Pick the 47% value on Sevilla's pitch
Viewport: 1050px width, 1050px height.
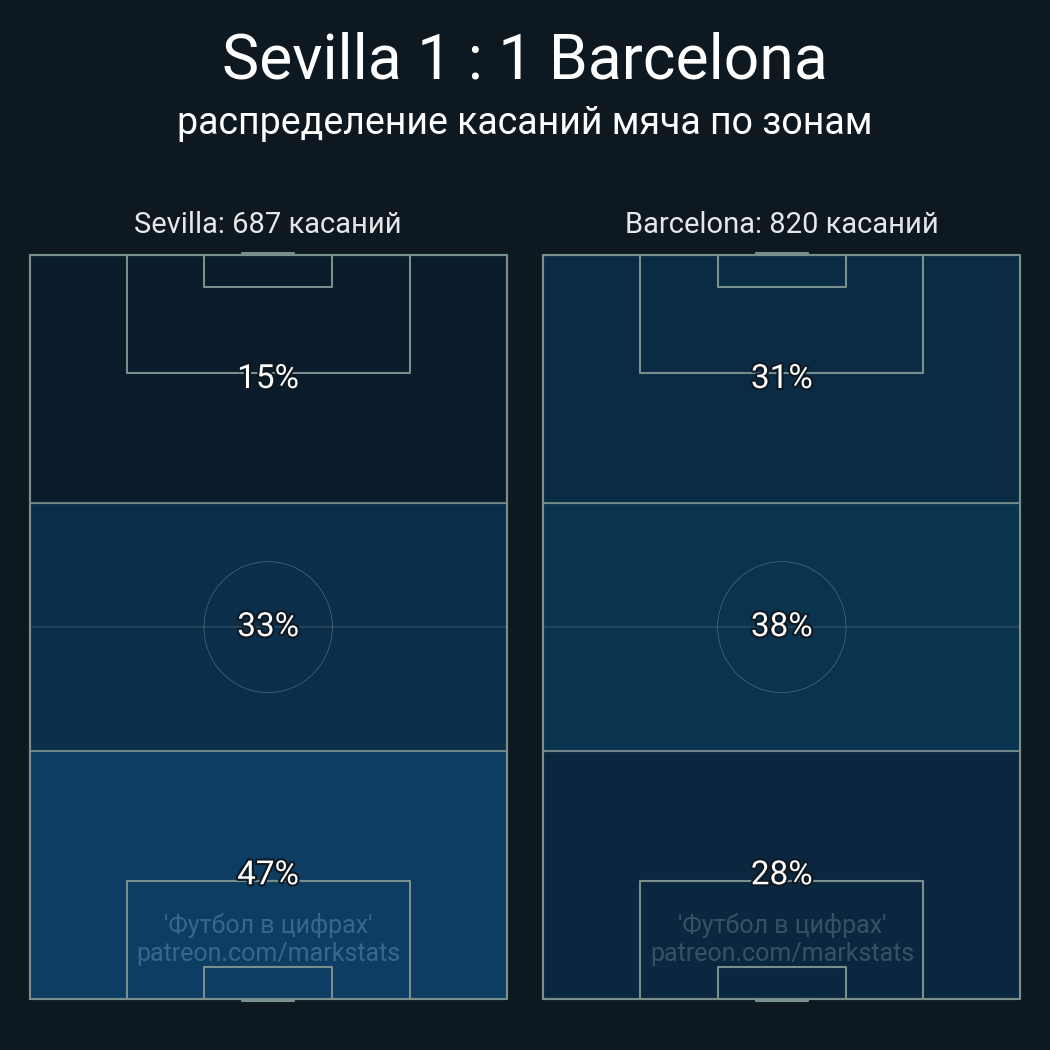coord(268,873)
